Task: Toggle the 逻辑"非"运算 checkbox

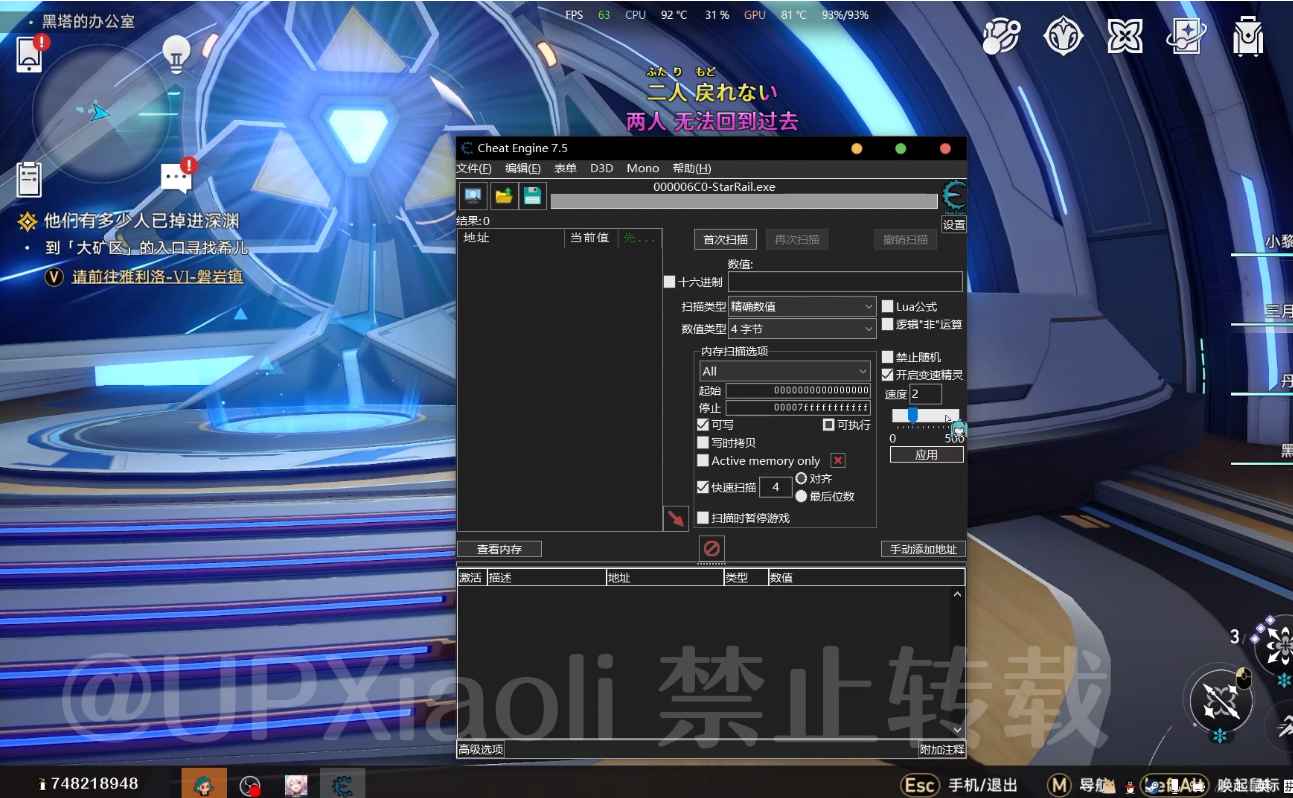Action: (x=887, y=324)
